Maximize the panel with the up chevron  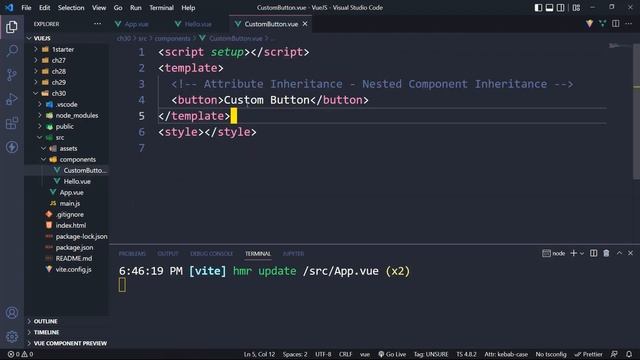619,253
